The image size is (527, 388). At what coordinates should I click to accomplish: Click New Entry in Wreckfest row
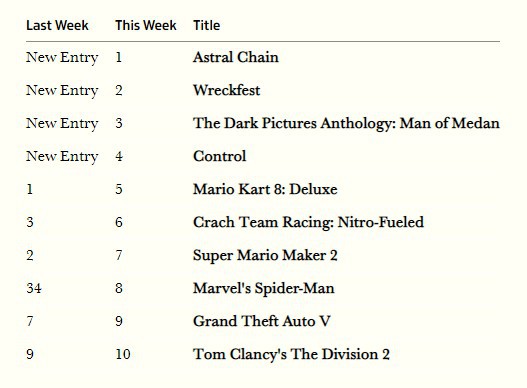tap(62, 90)
